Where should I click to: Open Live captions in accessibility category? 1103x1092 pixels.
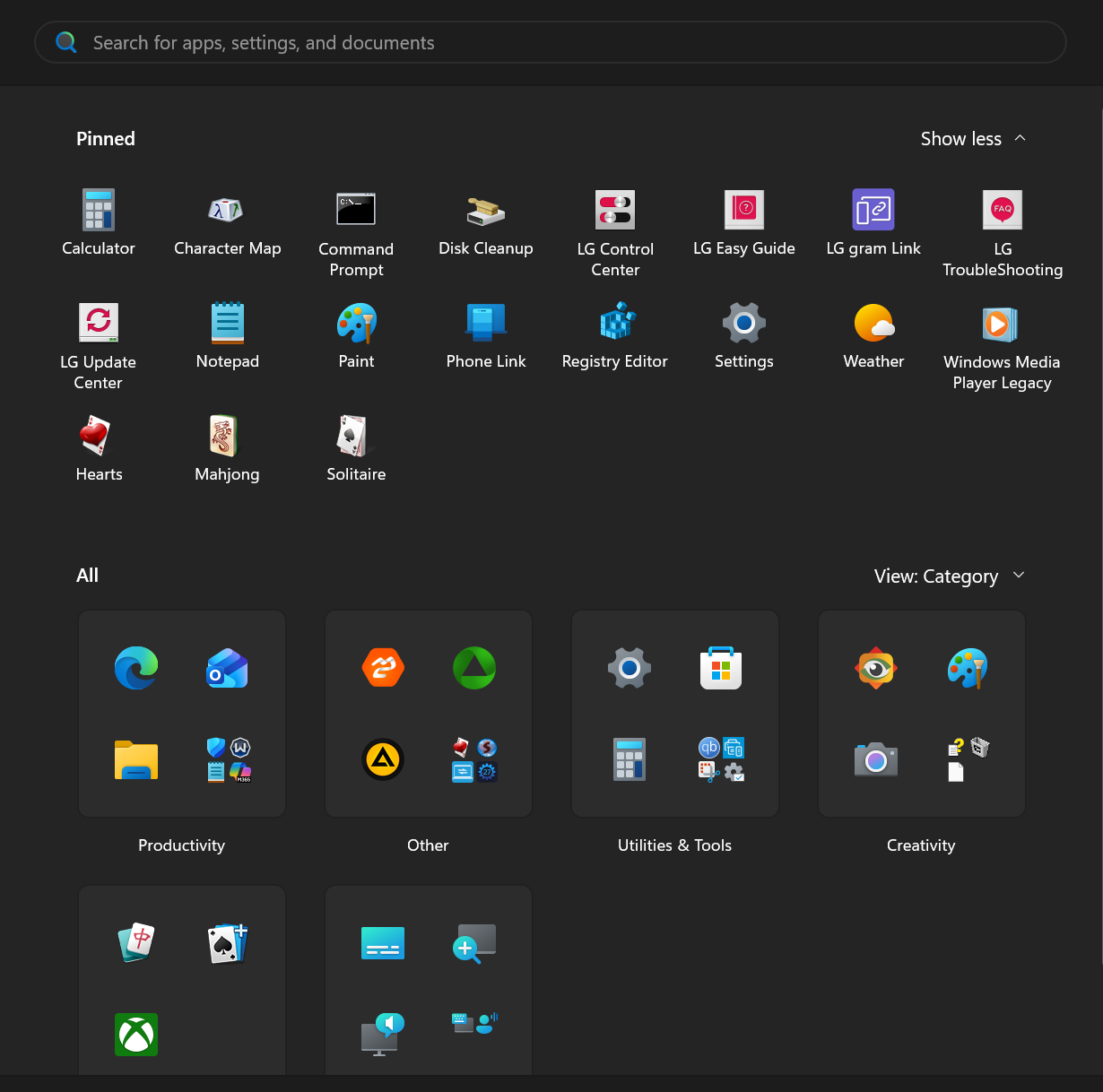[383, 943]
